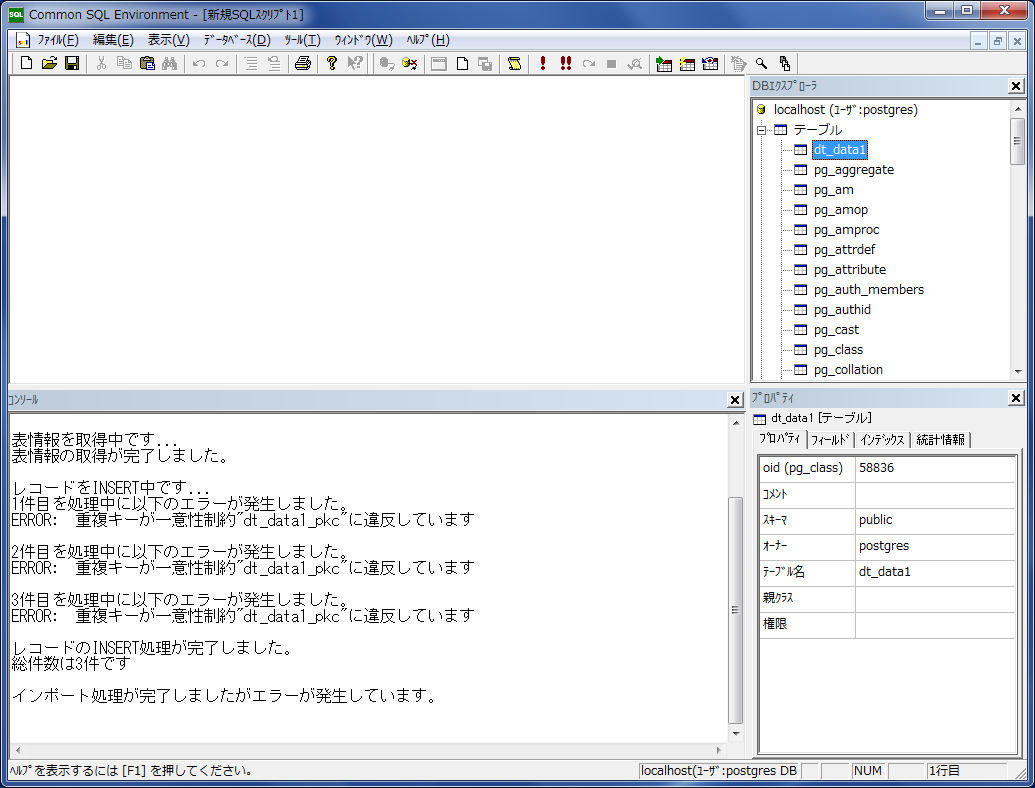This screenshot has height=788, width=1035.
Task: Click the New document toolbar icon
Action: pos(26,63)
